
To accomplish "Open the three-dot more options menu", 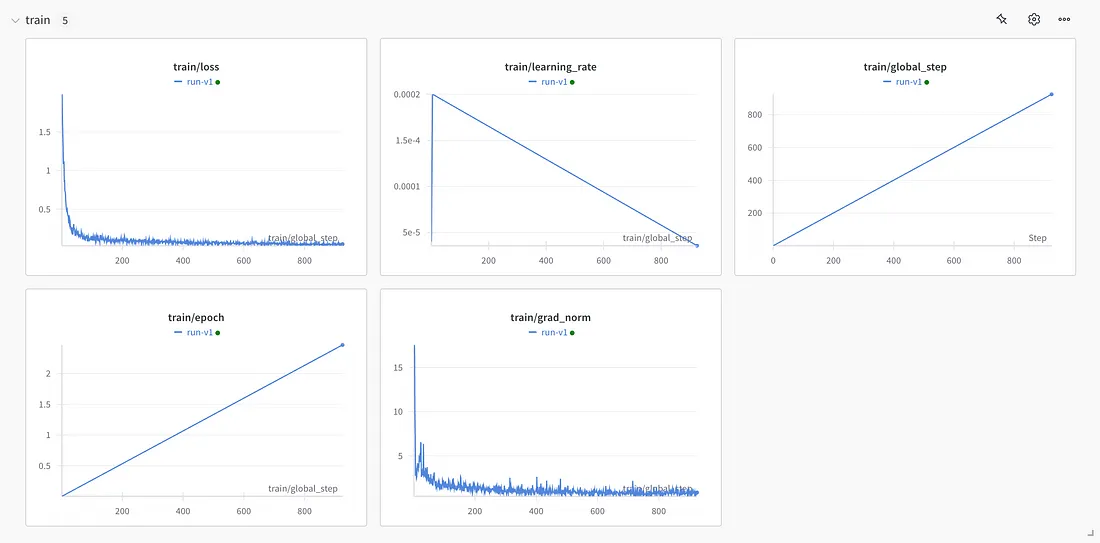I will (x=1064, y=20).
